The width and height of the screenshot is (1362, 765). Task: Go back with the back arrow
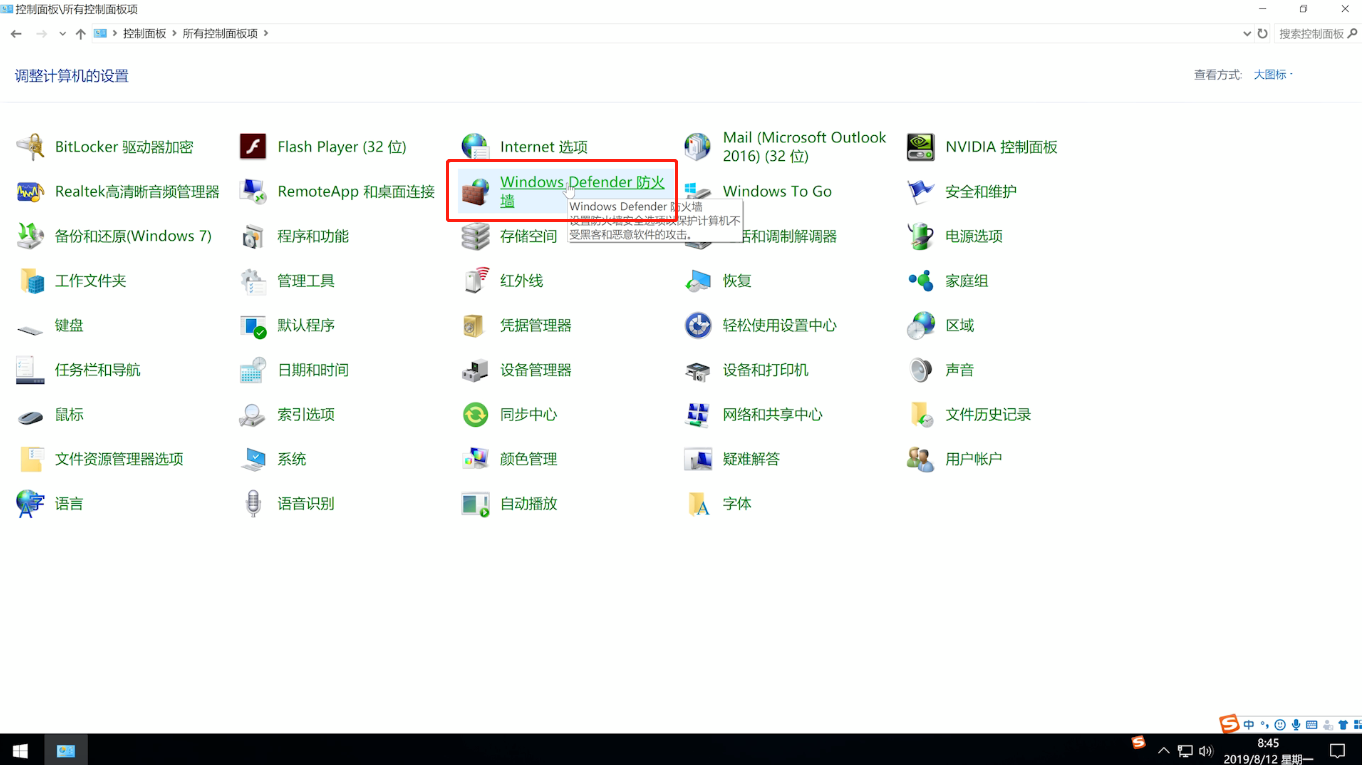click(16, 33)
